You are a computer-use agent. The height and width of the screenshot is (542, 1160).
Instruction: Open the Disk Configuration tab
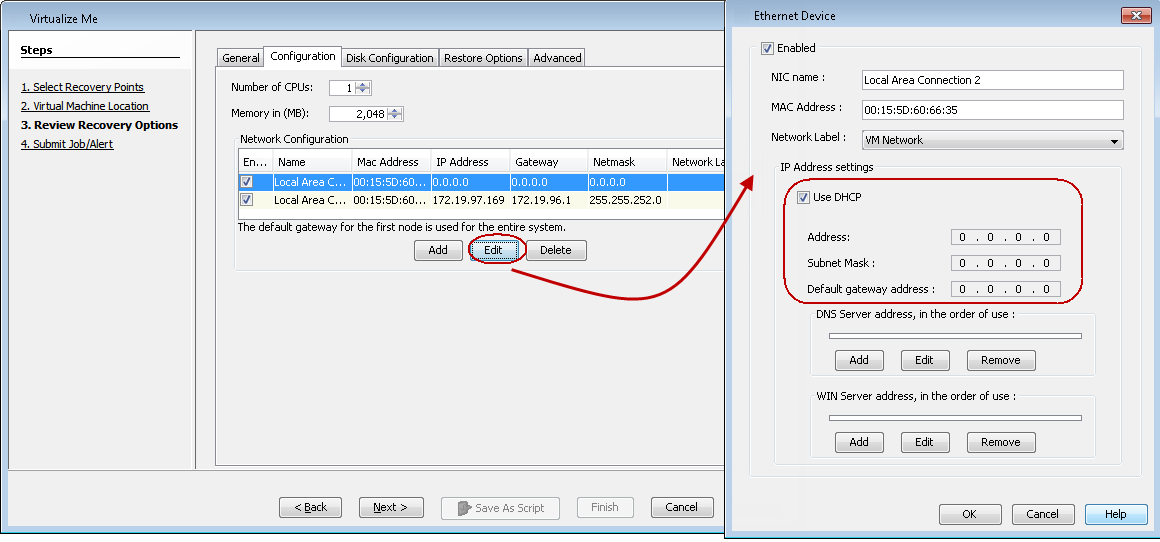pyautogui.click(x=390, y=58)
